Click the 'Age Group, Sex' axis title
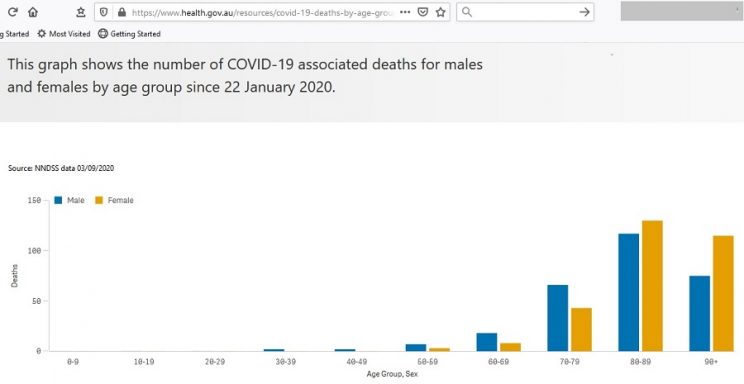 click(x=392, y=374)
